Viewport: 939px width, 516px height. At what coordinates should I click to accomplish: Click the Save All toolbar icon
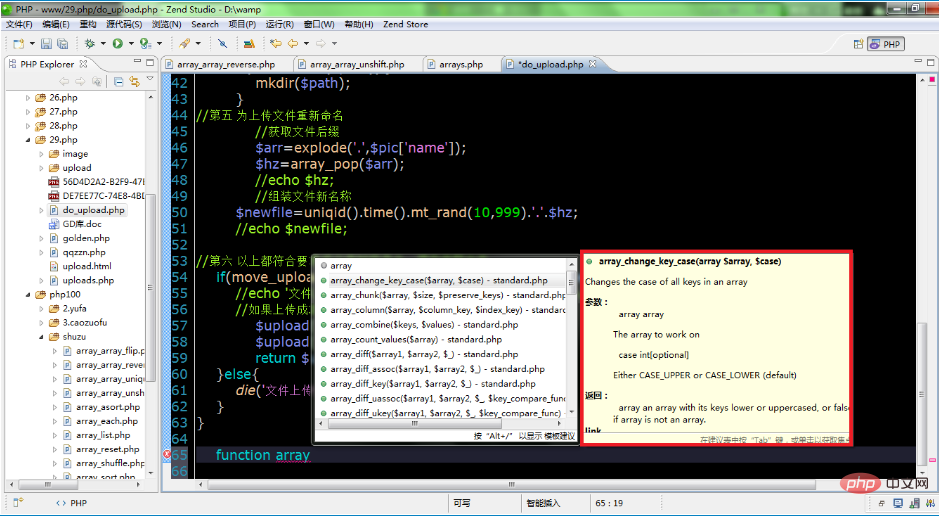pyautogui.click(x=62, y=44)
